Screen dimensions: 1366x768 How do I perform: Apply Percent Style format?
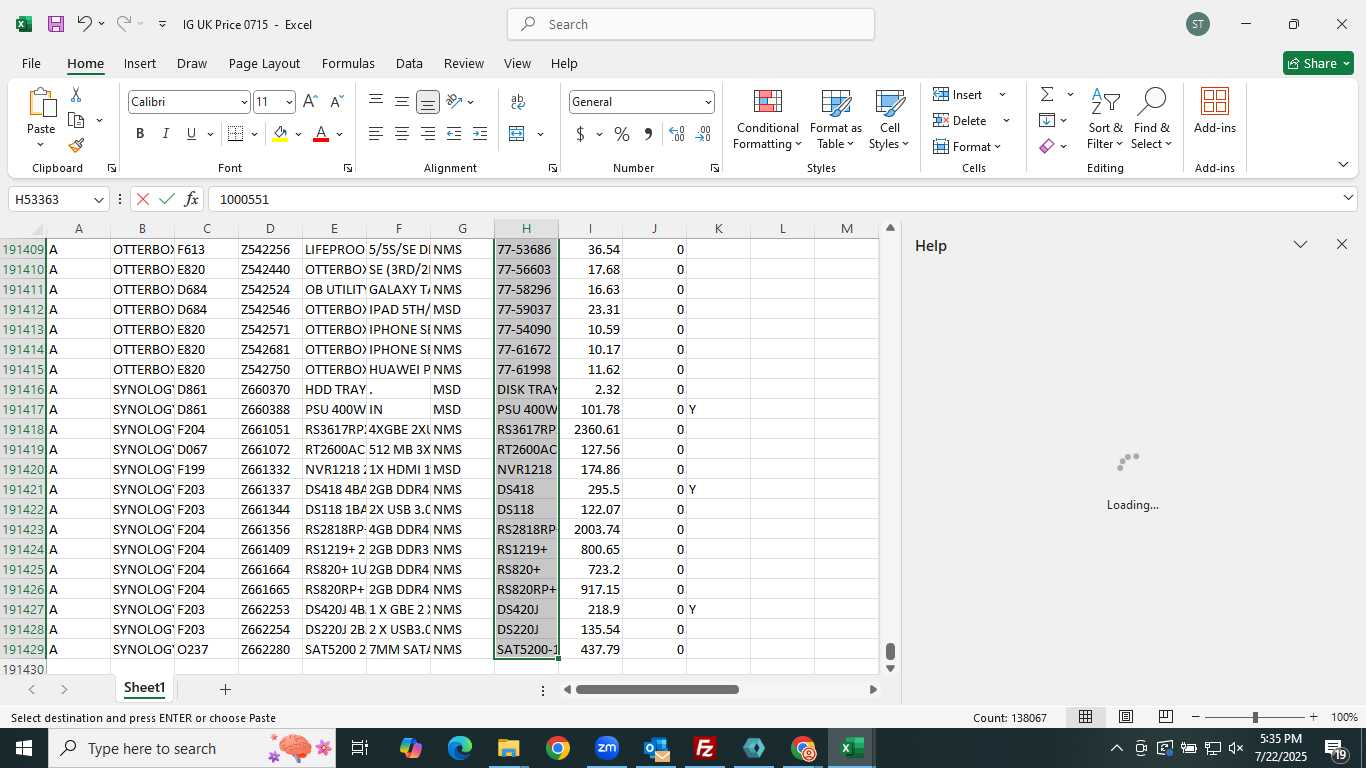[622, 134]
